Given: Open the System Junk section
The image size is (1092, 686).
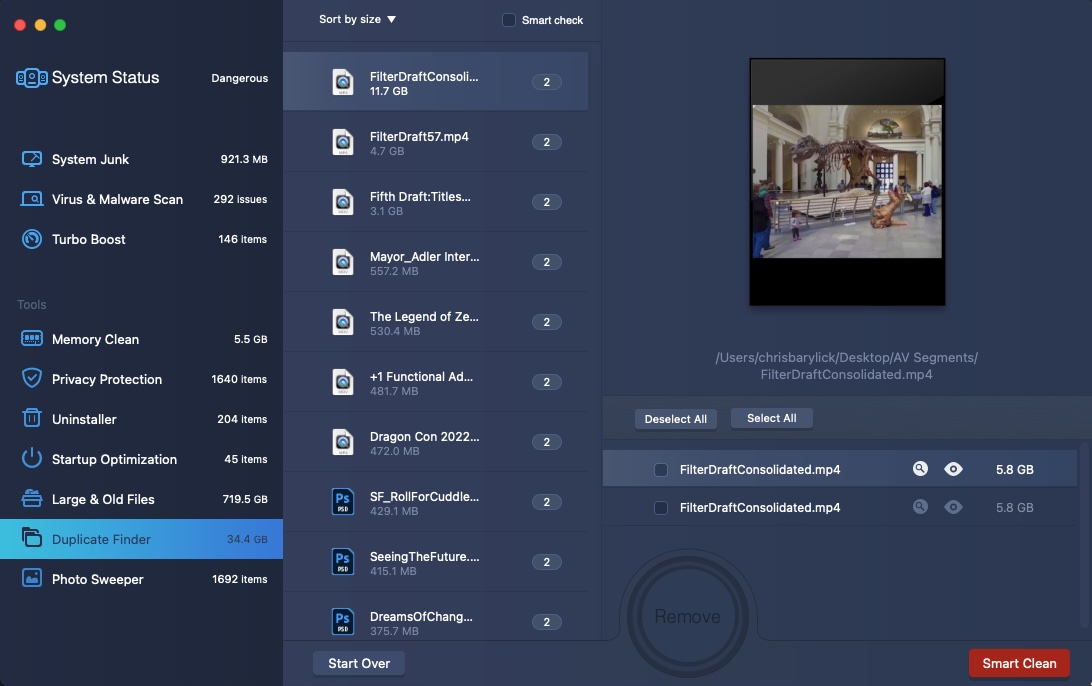Looking at the screenshot, I should coord(141,159).
